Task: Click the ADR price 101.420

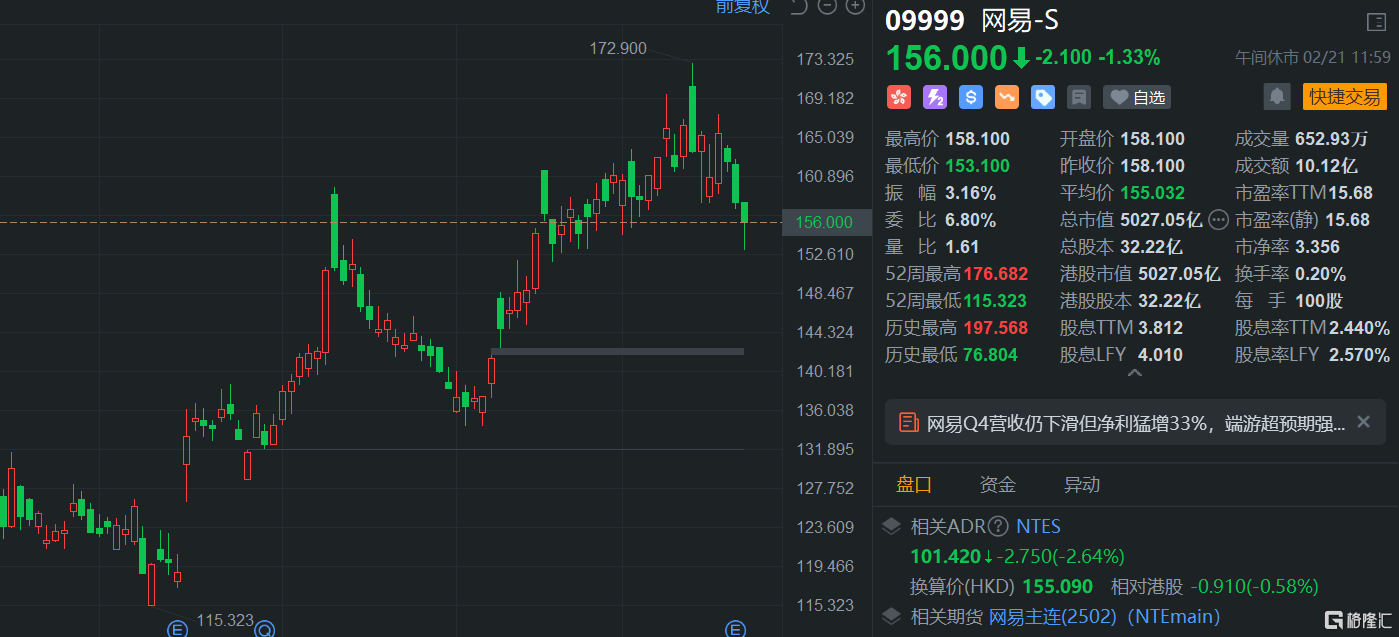Action: (x=945, y=556)
